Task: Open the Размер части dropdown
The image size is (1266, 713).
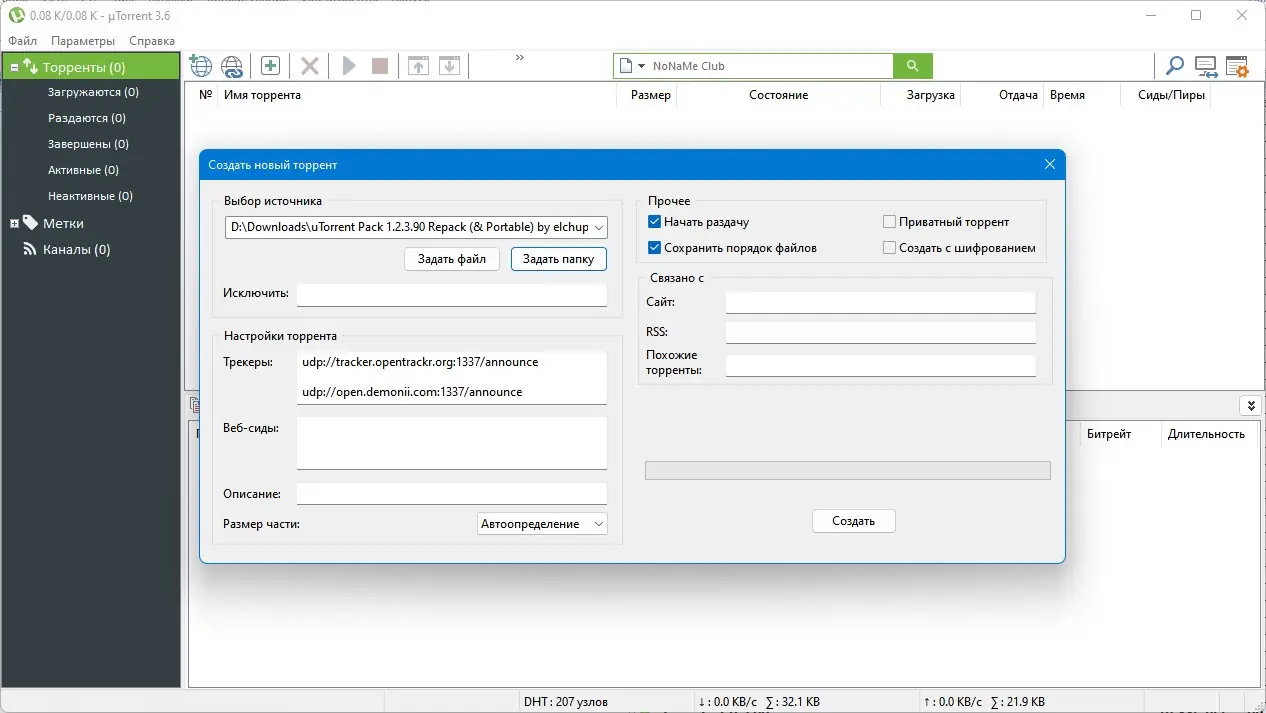Action: [598, 523]
